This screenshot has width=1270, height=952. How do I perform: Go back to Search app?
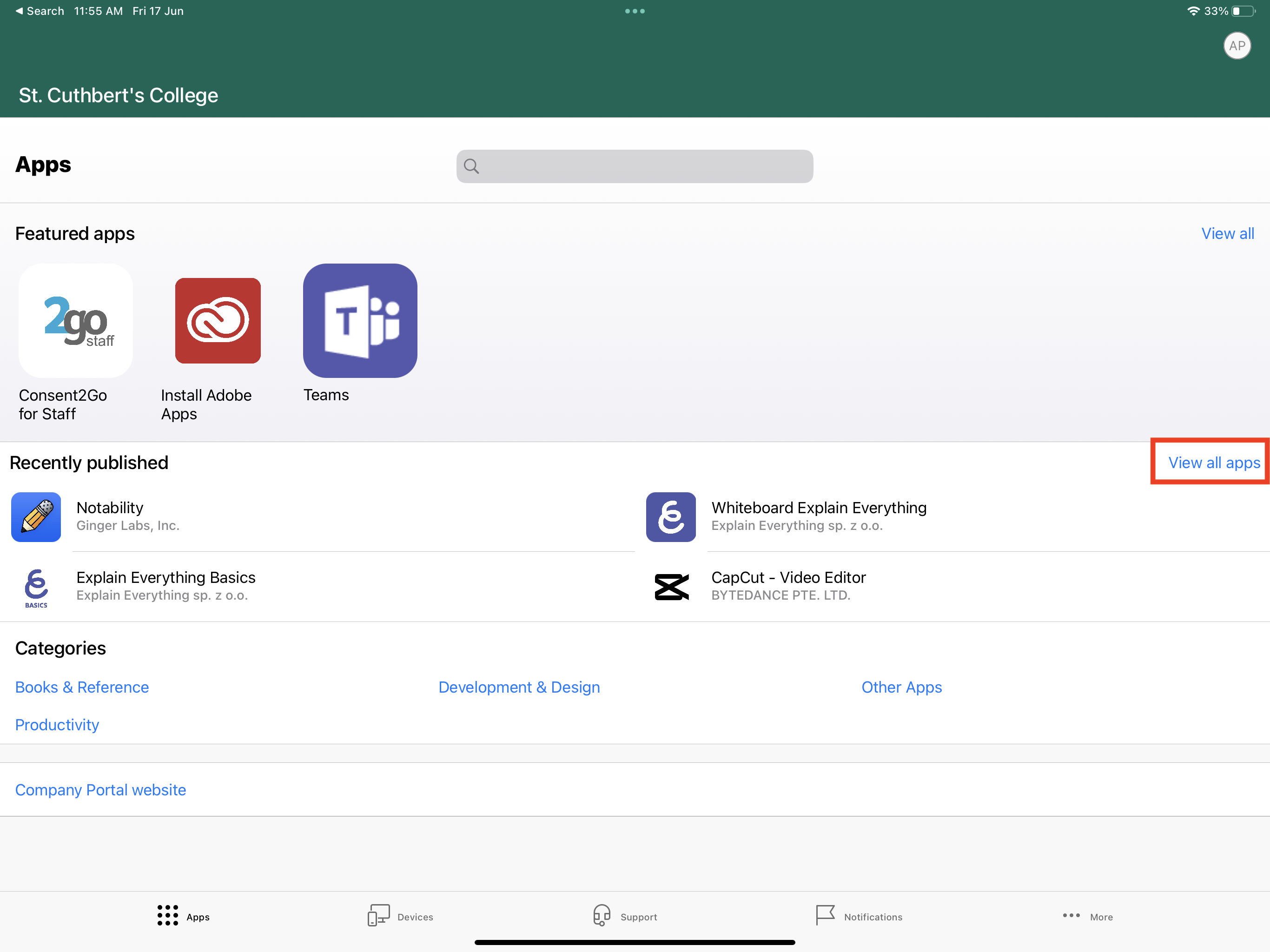(40, 11)
